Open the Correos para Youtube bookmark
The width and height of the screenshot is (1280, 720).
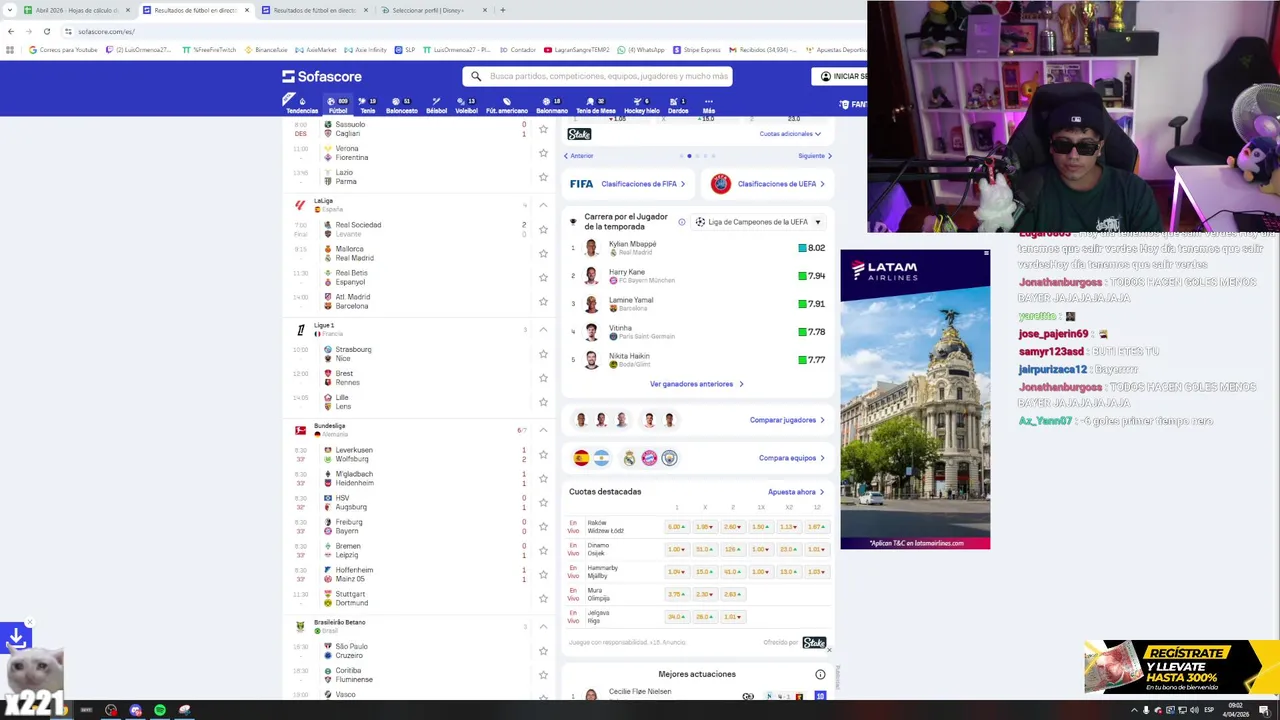pyautogui.click(x=62, y=50)
